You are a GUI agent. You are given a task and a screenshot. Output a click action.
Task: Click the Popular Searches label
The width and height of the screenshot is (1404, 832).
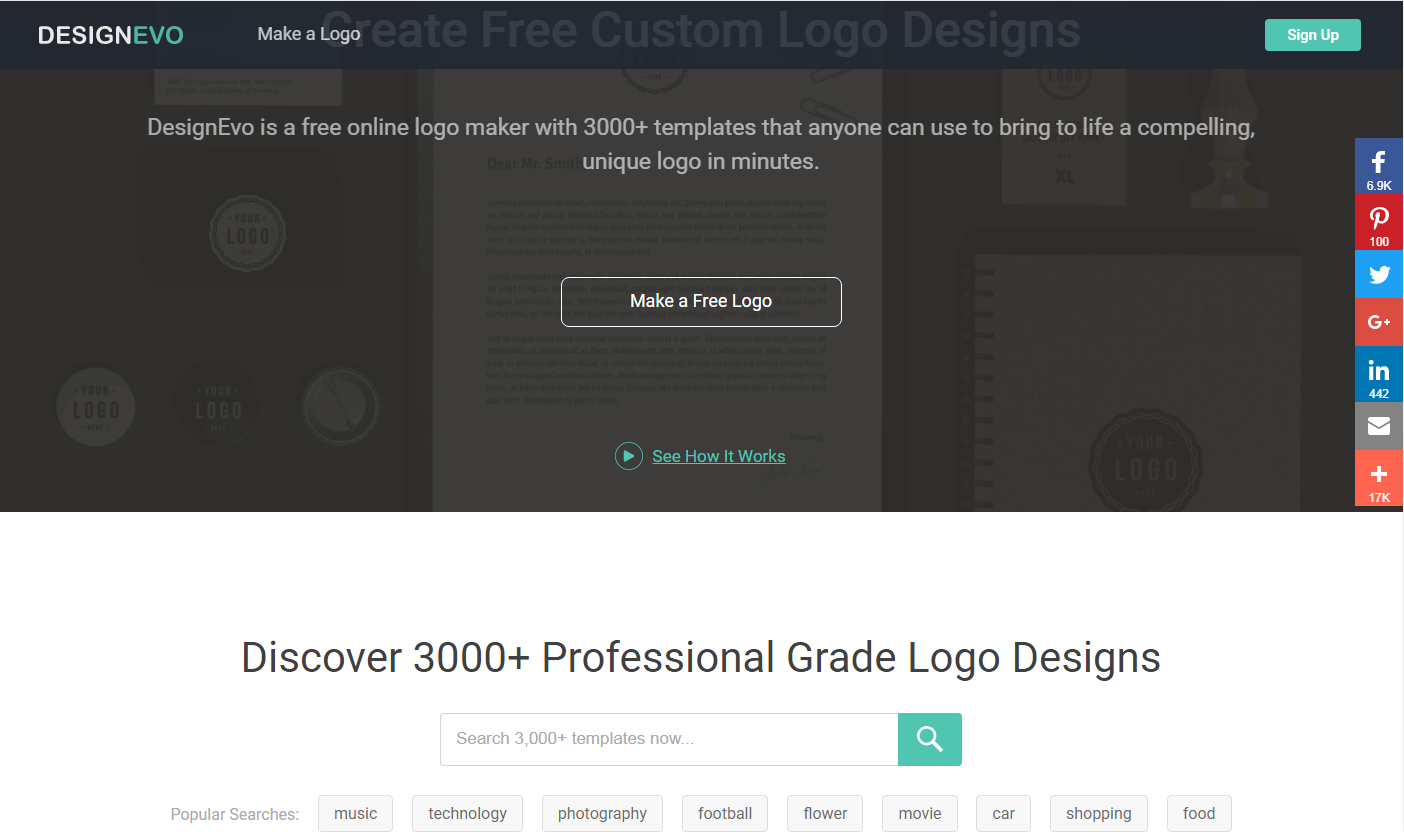click(x=235, y=814)
